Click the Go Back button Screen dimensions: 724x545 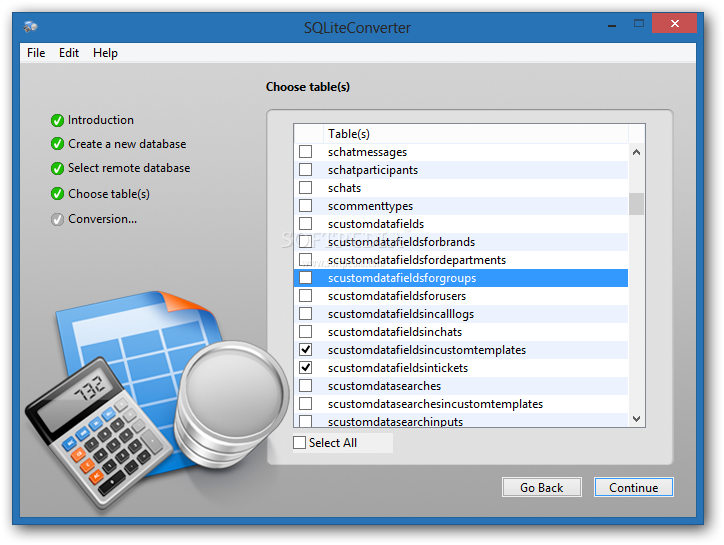click(x=542, y=487)
